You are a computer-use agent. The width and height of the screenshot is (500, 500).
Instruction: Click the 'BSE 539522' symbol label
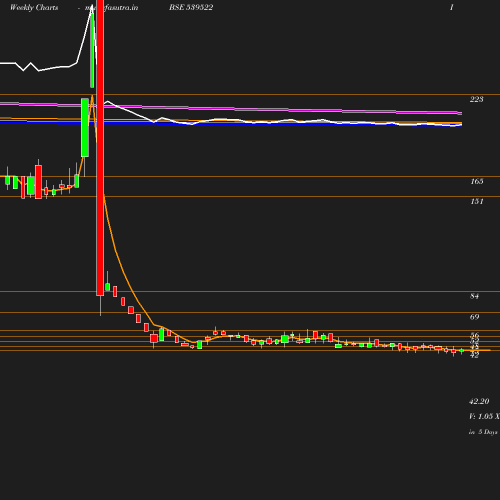point(191,8)
